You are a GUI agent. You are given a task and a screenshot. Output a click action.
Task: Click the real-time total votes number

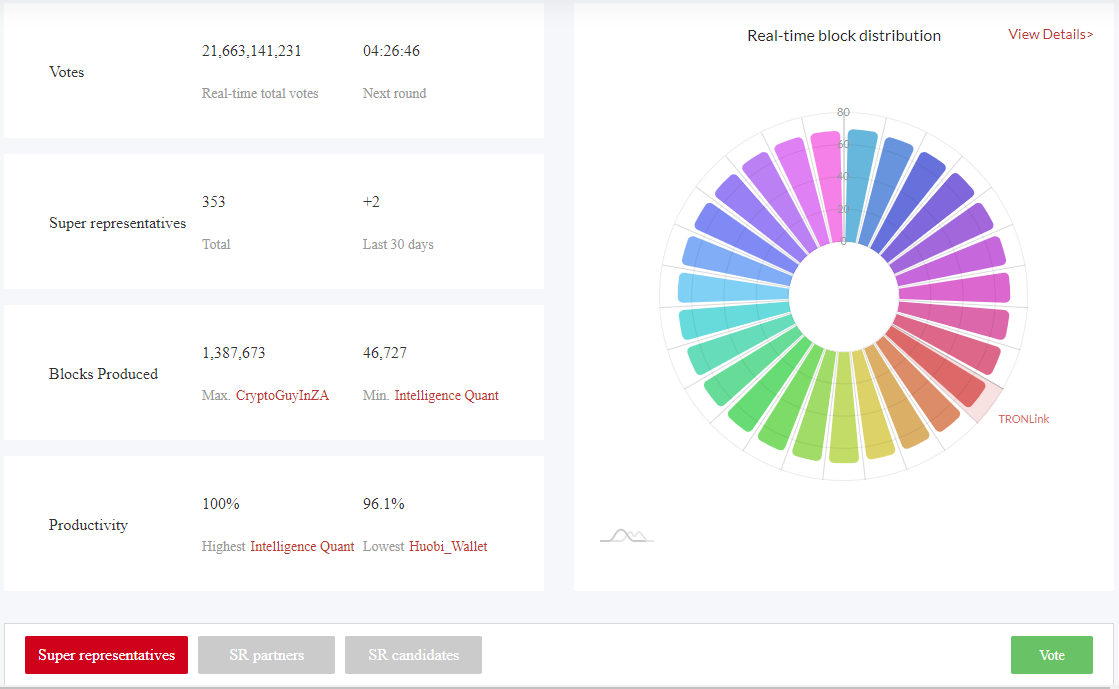point(251,51)
